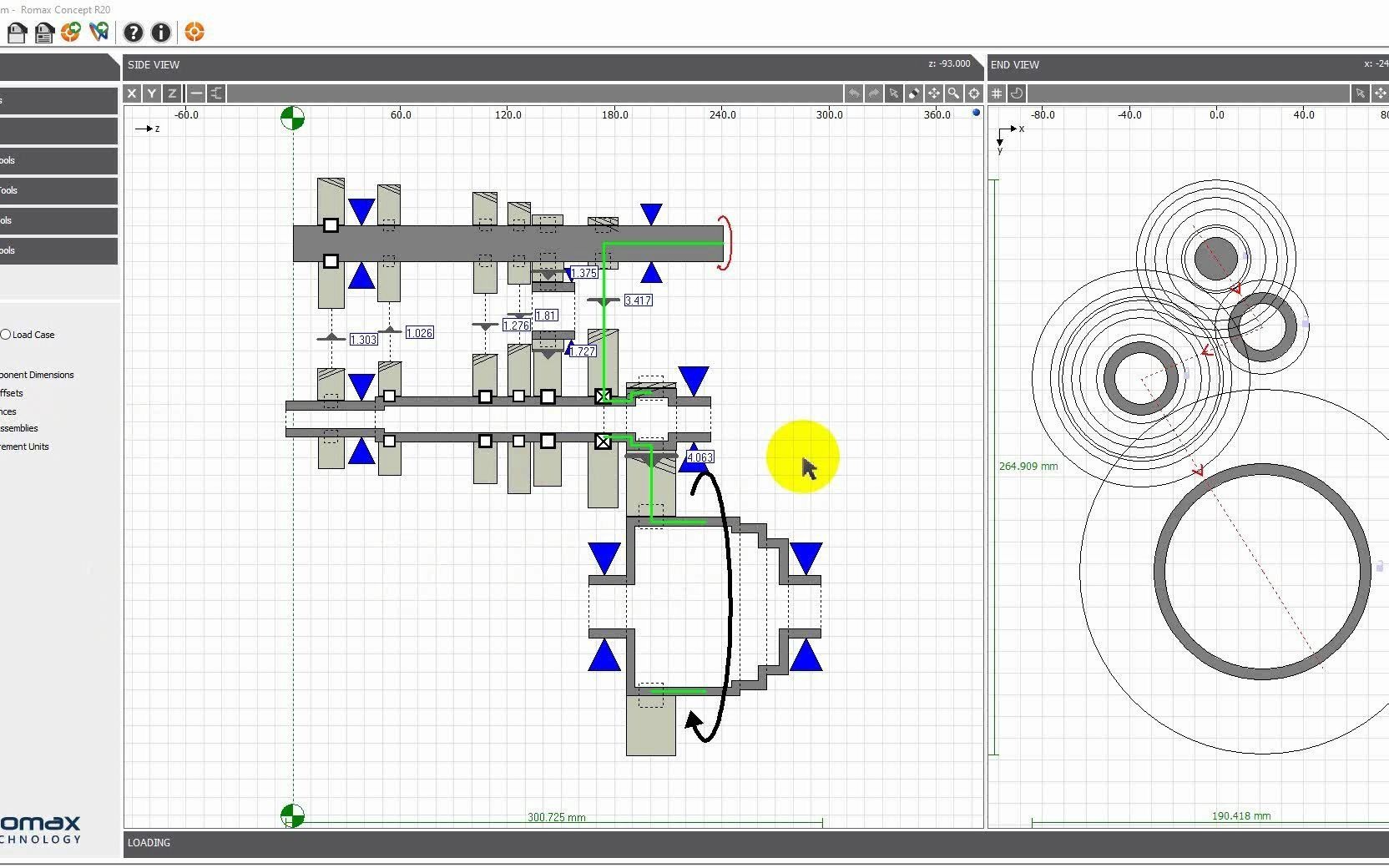Select the Component Dimensions item

click(x=37, y=375)
